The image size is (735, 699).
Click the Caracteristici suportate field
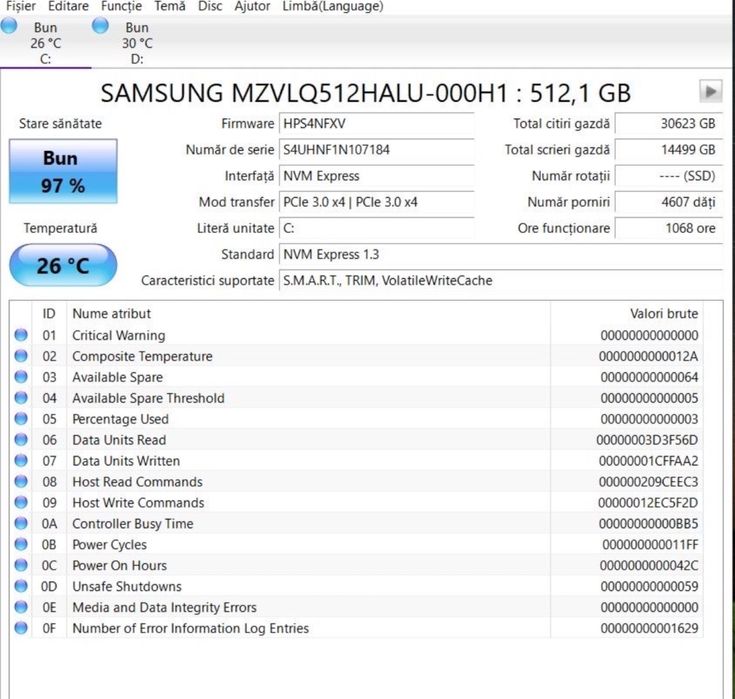tap(501, 280)
